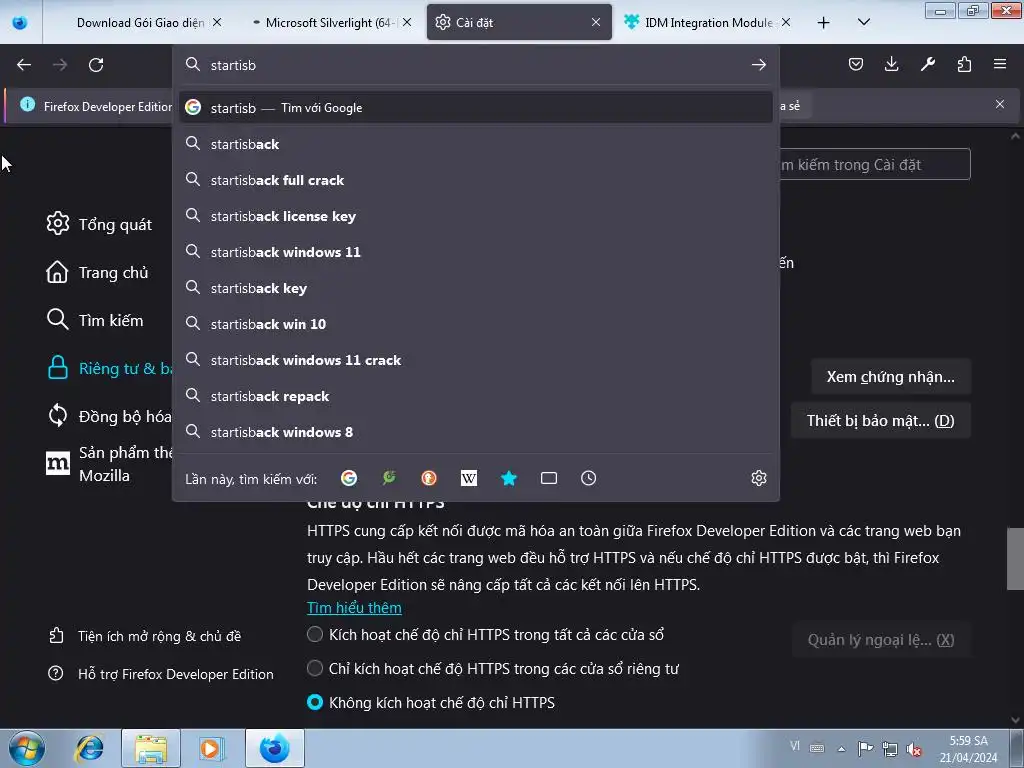The image size is (1024, 768).
Task: Go back with the back arrow
Action: pos(24,65)
